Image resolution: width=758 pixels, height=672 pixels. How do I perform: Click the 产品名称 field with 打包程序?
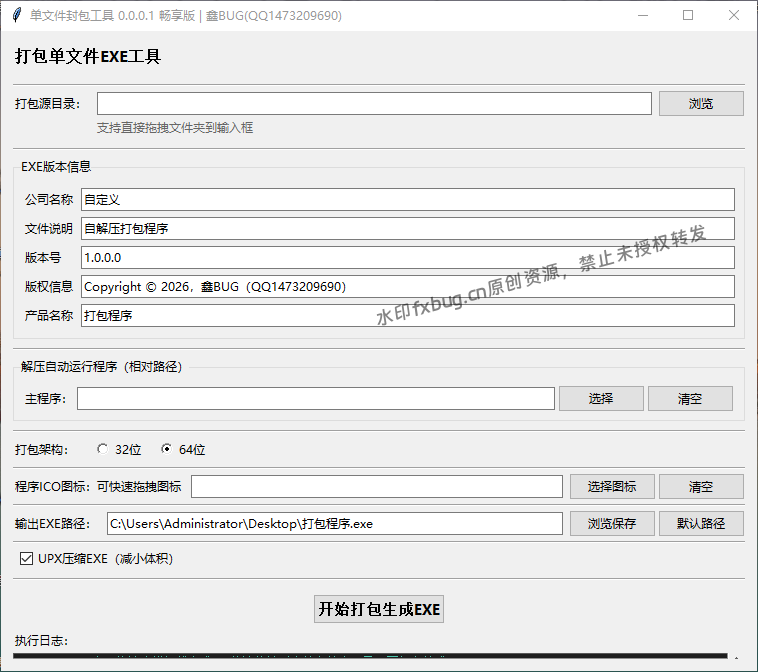tap(408, 316)
